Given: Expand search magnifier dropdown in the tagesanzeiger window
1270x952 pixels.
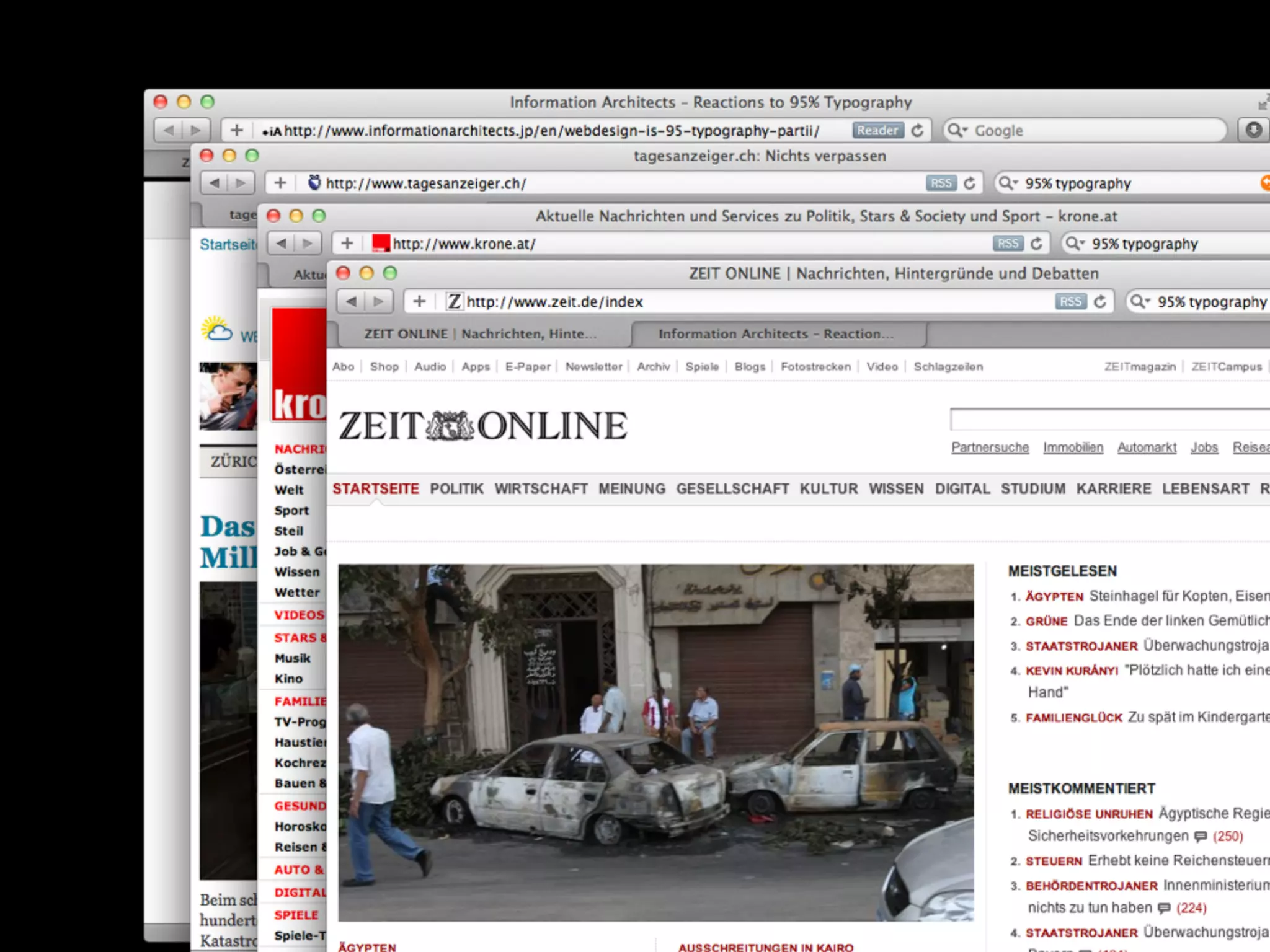Looking at the screenshot, I should [x=1008, y=183].
